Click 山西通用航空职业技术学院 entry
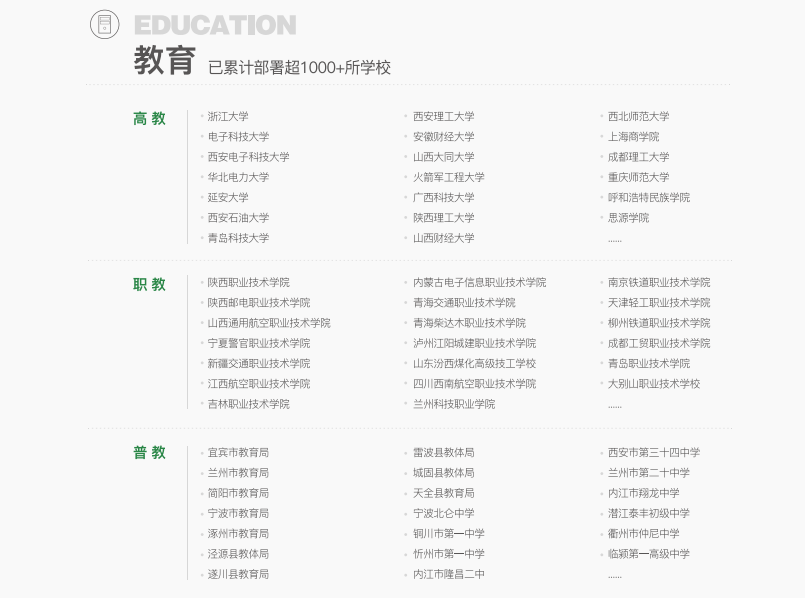805x598 pixels. pos(269,323)
